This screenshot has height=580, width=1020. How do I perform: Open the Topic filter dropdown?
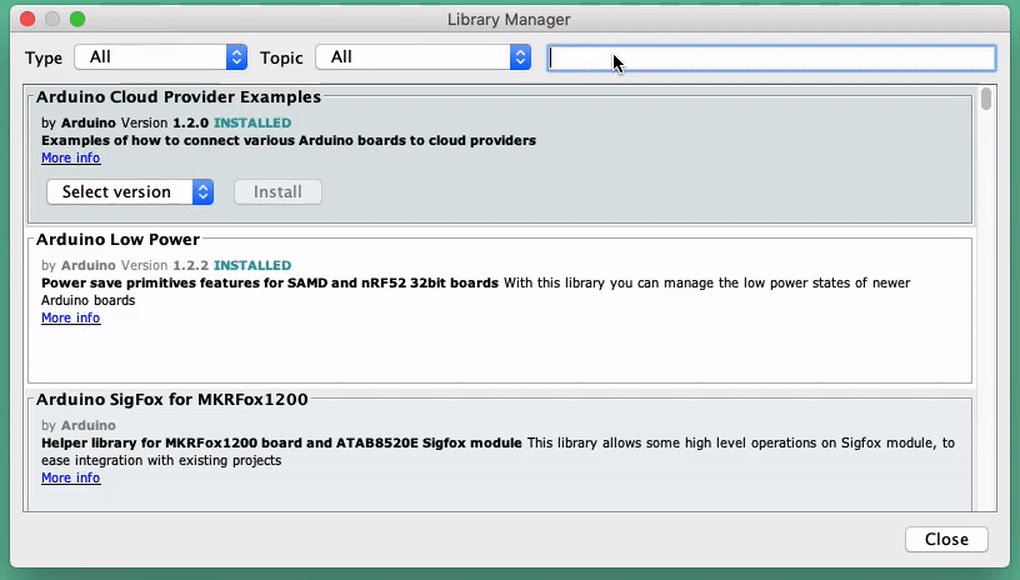(x=423, y=57)
